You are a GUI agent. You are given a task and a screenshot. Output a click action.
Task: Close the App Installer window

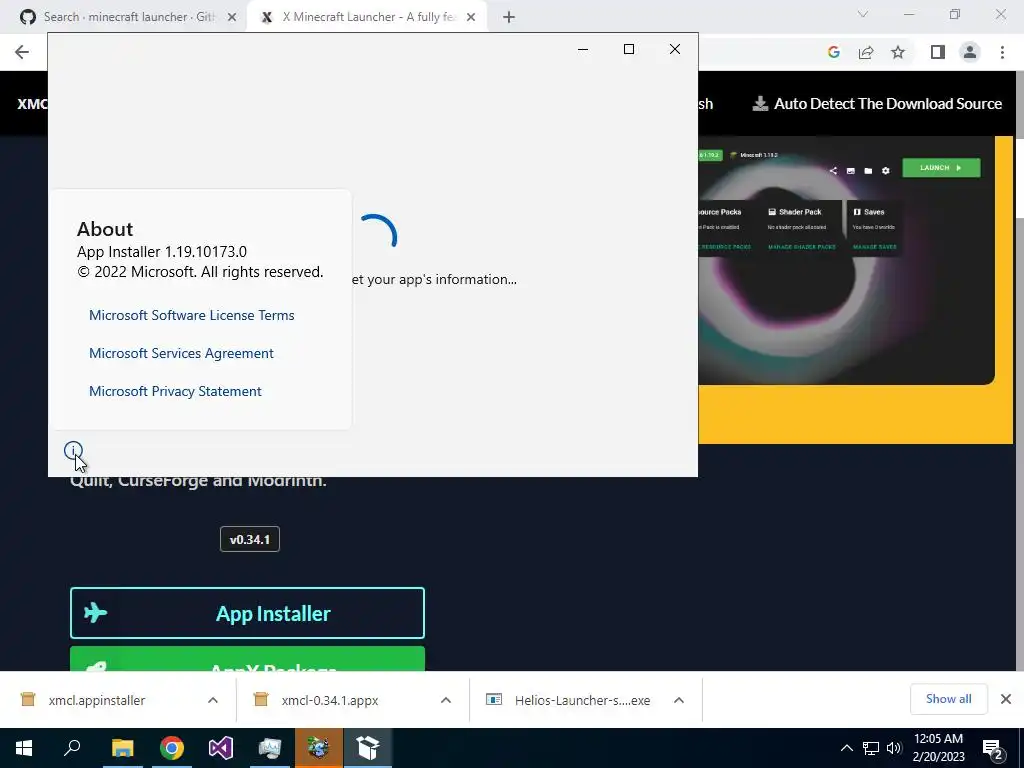coord(675,49)
